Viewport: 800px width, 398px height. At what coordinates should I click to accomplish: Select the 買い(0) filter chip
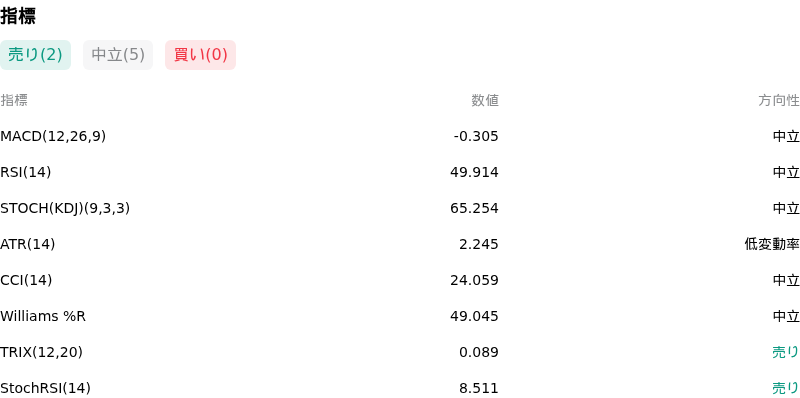(x=201, y=55)
